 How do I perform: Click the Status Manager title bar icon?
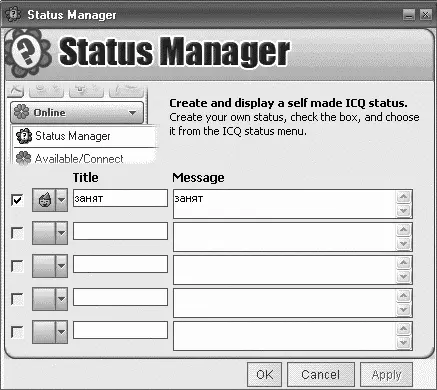[13, 15]
